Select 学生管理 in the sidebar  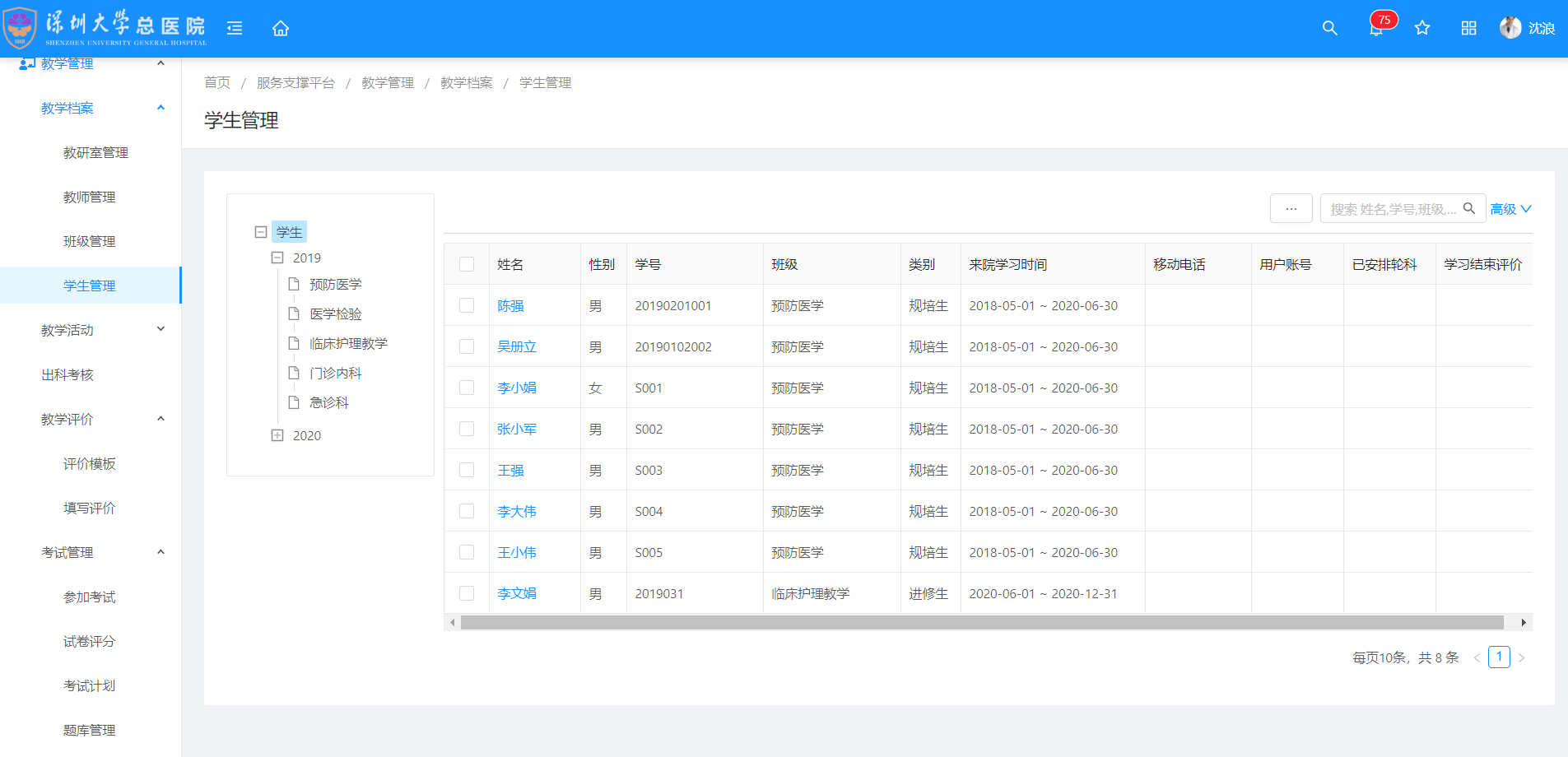pos(89,286)
